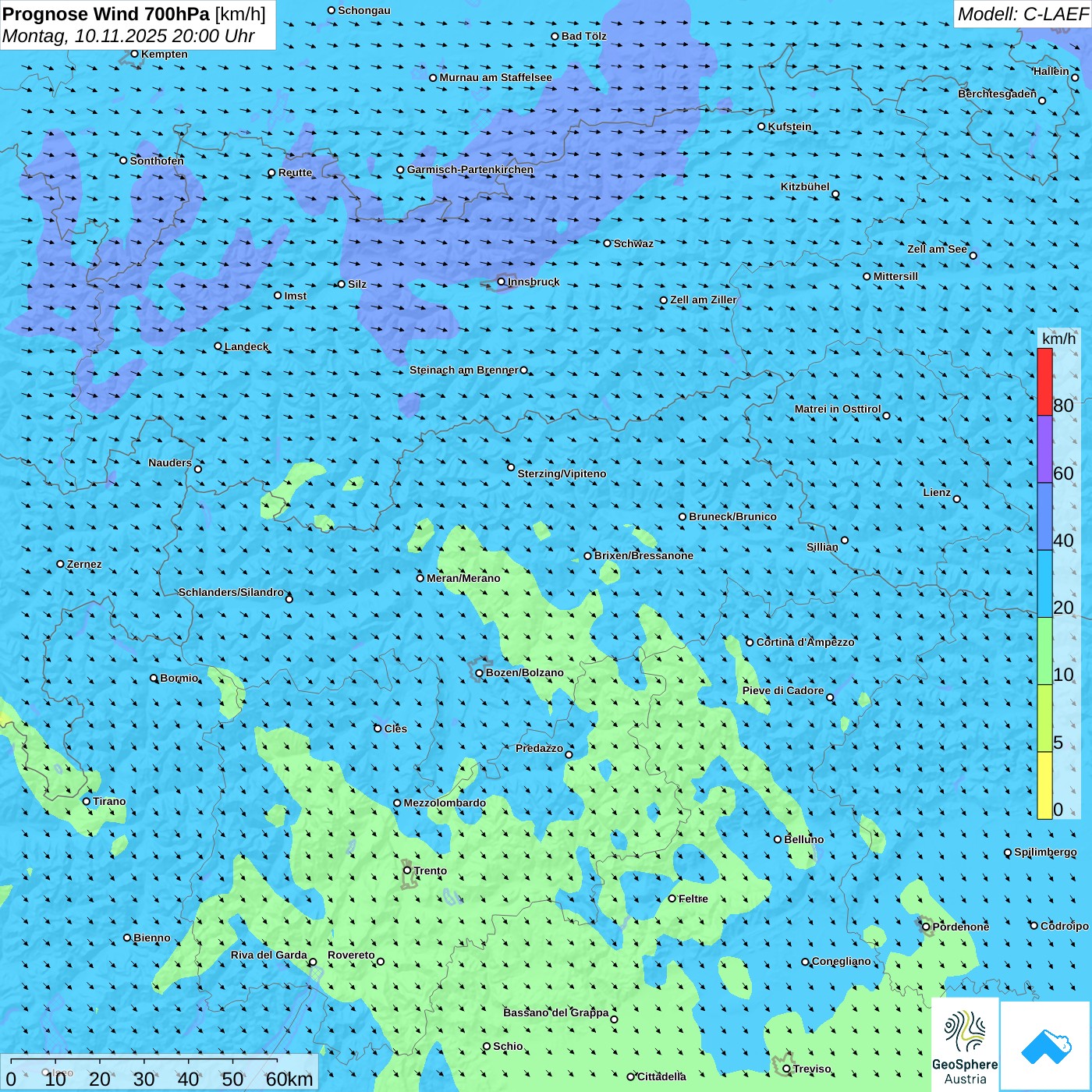Pick the light blue 20–40 km/h legend swatch
Image resolution: width=1092 pixels, height=1092 pixels.
(x=1044, y=584)
